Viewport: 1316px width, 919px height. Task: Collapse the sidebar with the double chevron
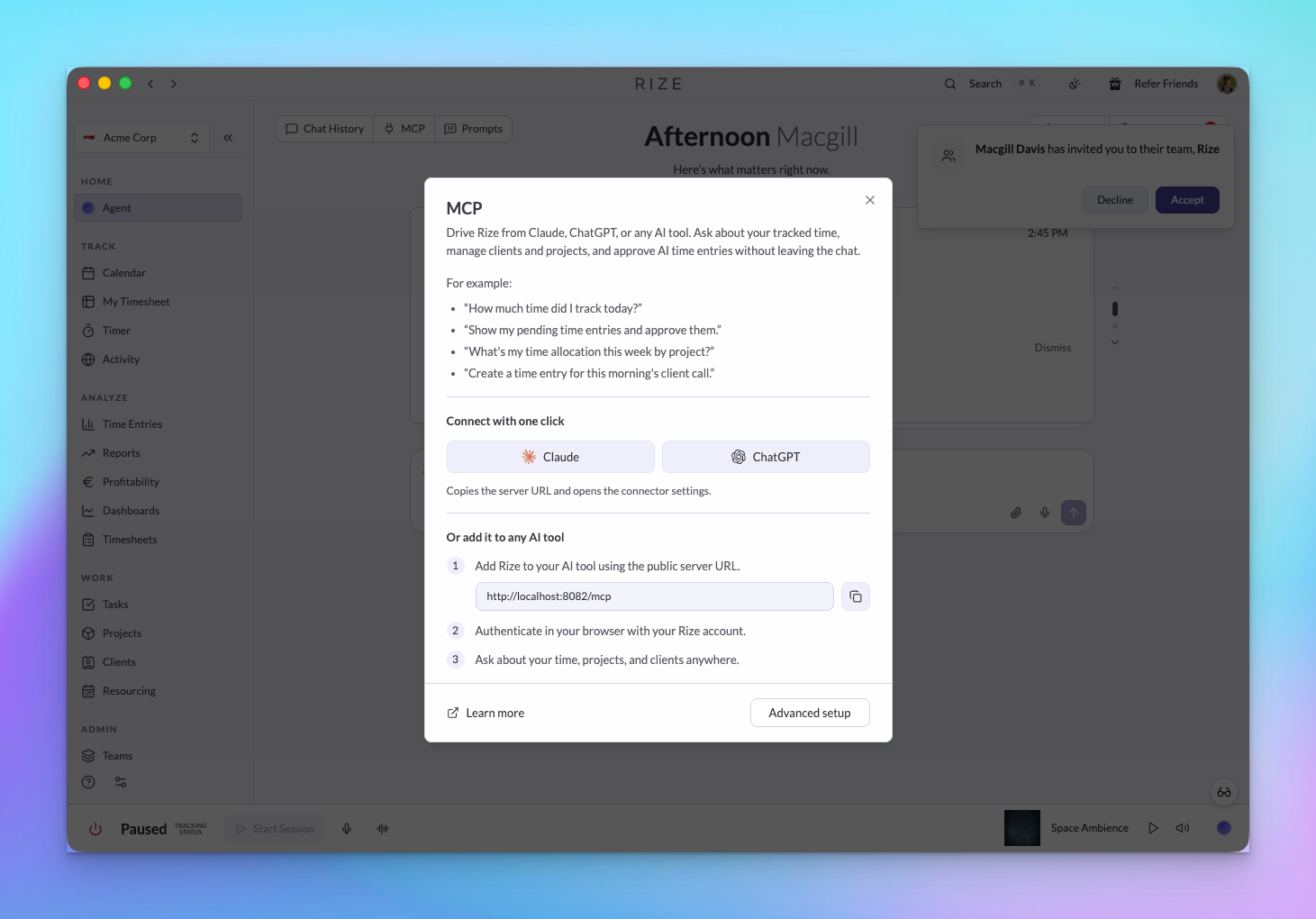pyautogui.click(x=228, y=138)
